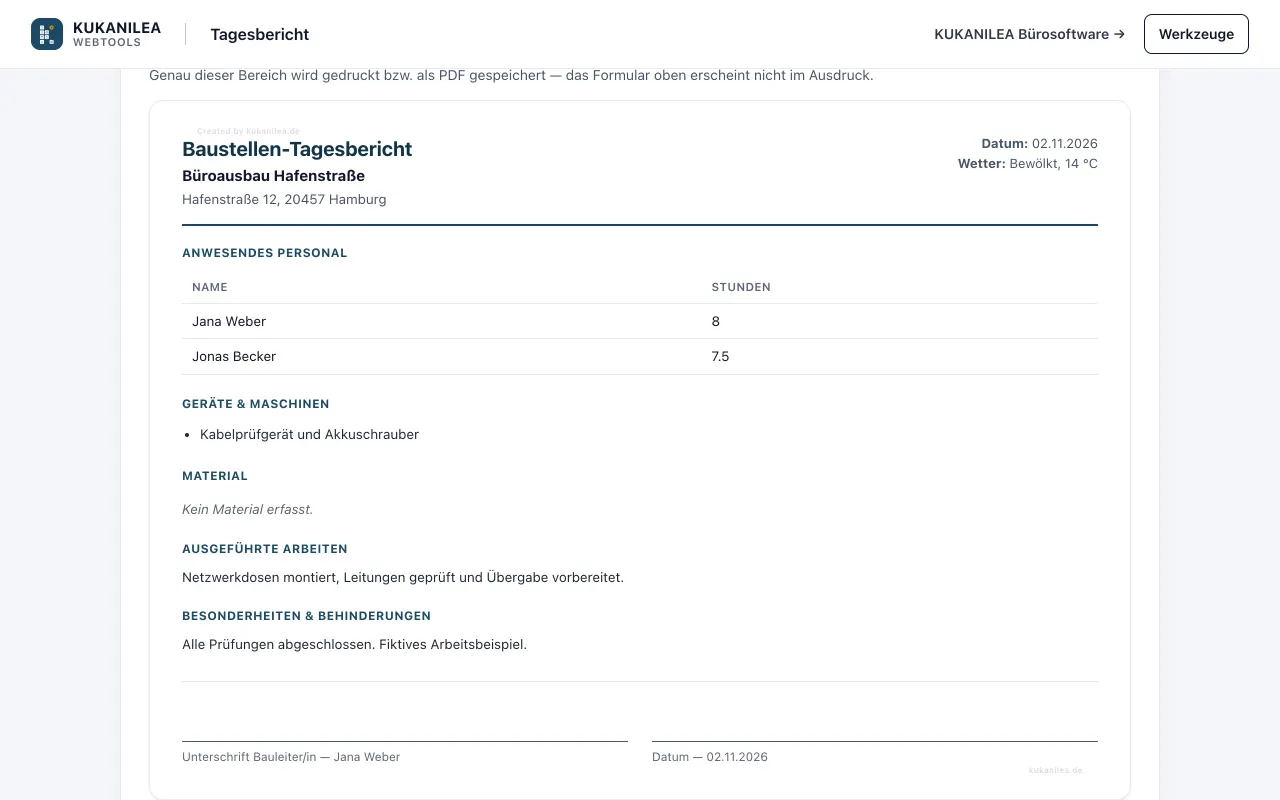Click the Tagesbericht page title

tap(260, 34)
